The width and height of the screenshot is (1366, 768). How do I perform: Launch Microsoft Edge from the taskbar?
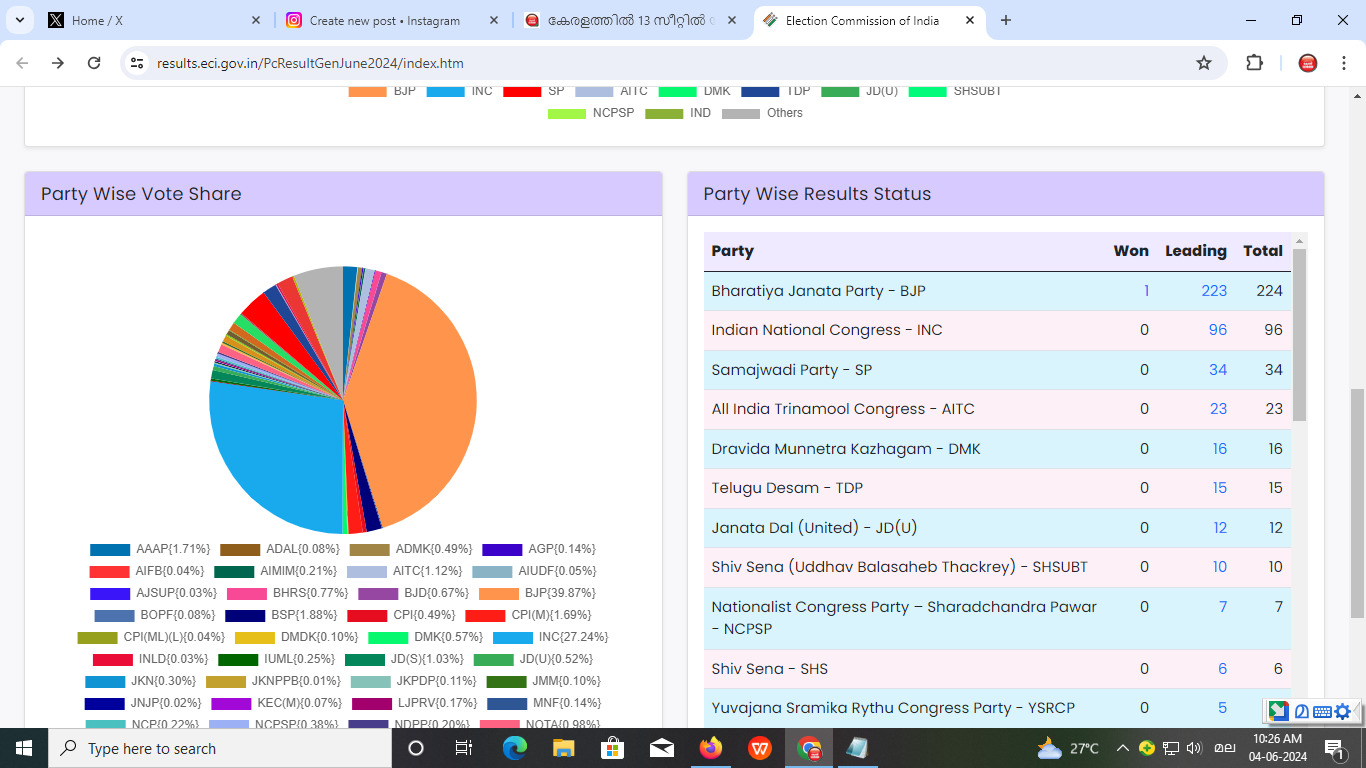click(x=515, y=748)
